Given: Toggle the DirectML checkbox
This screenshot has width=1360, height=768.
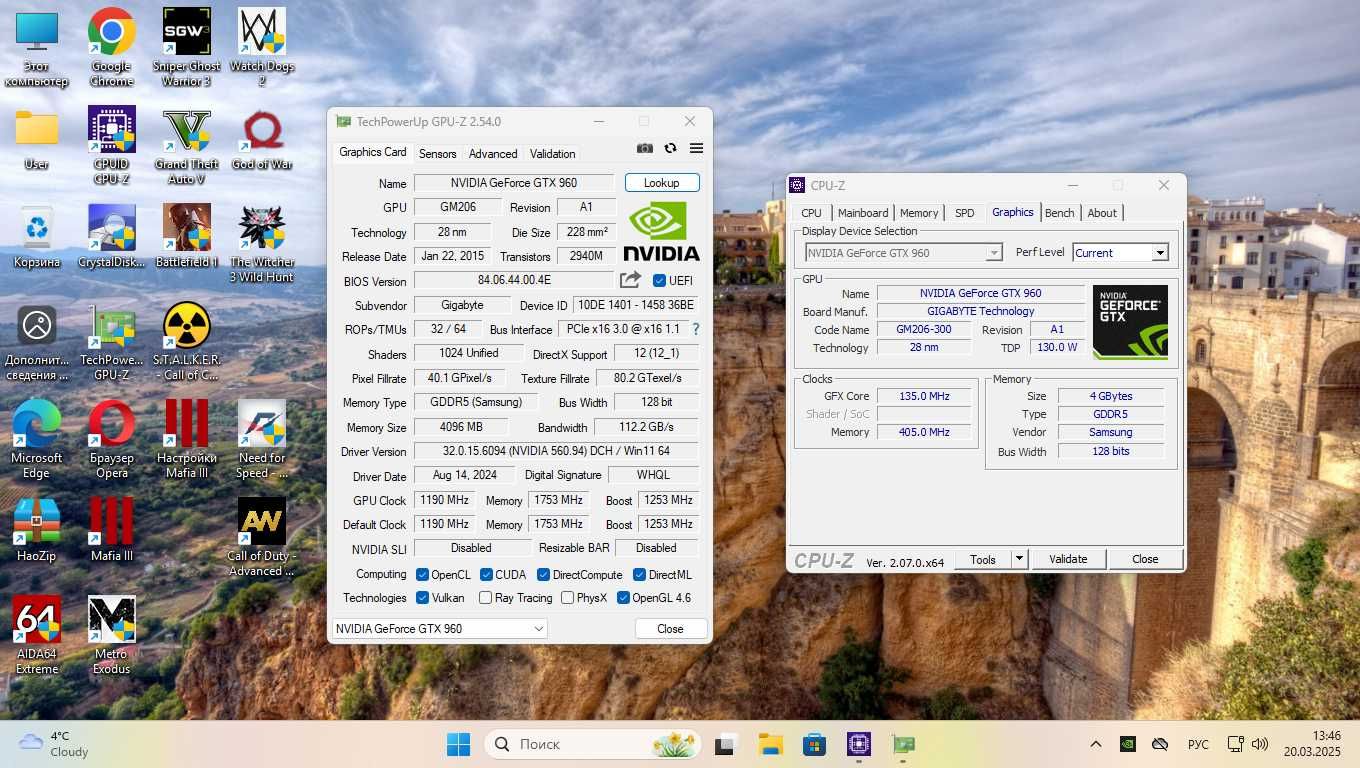Looking at the screenshot, I should pyautogui.click(x=639, y=575).
